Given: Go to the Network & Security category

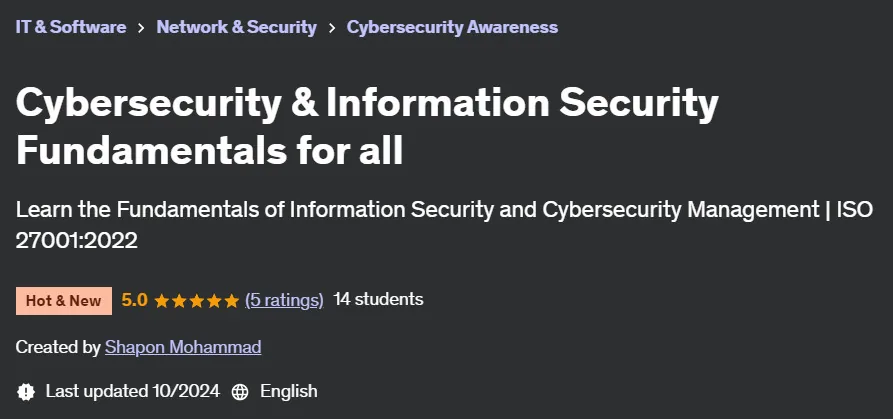Looking at the screenshot, I should pyautogui.click(x=236, y=27).
